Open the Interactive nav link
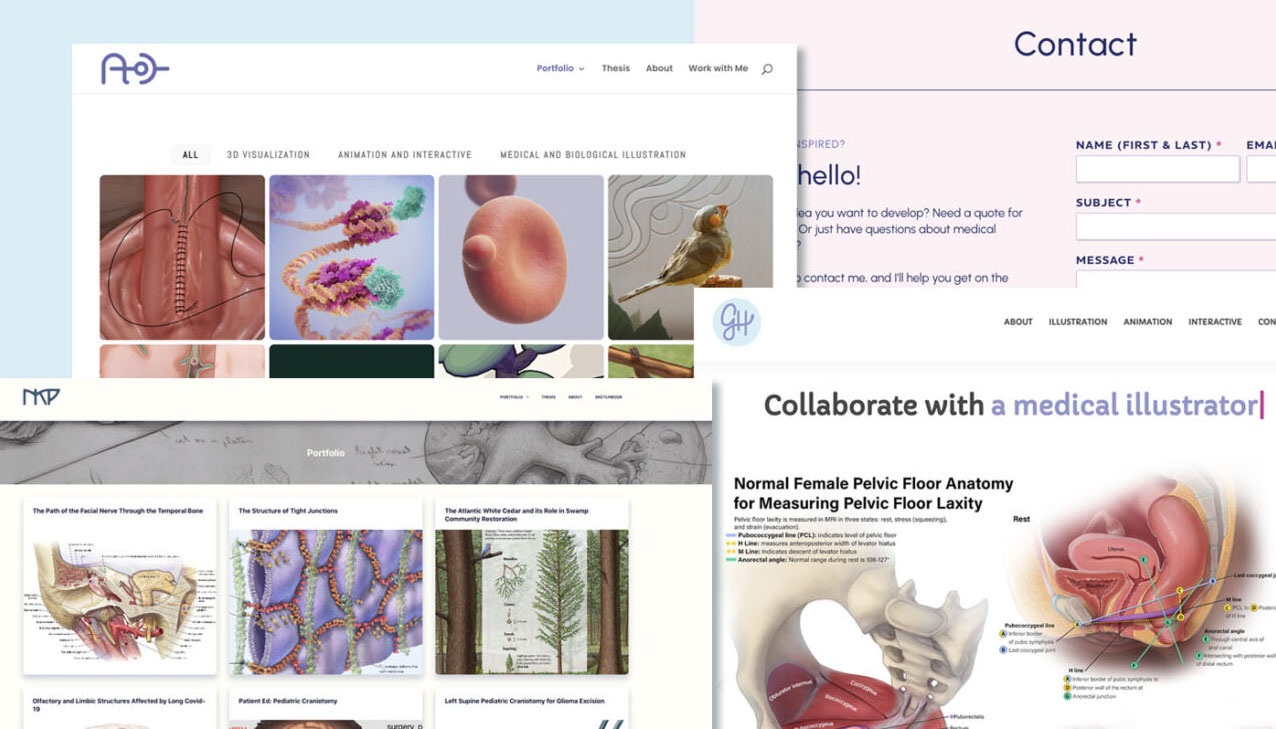Screen dimensions: 1276x729 click(1215, 322)
